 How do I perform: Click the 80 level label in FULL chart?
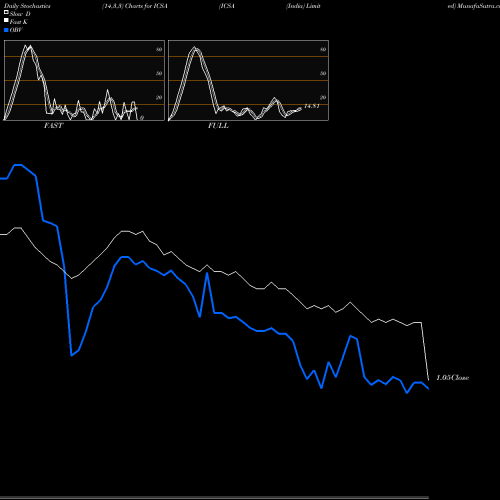pyautogui.click(x=323, y=49)
